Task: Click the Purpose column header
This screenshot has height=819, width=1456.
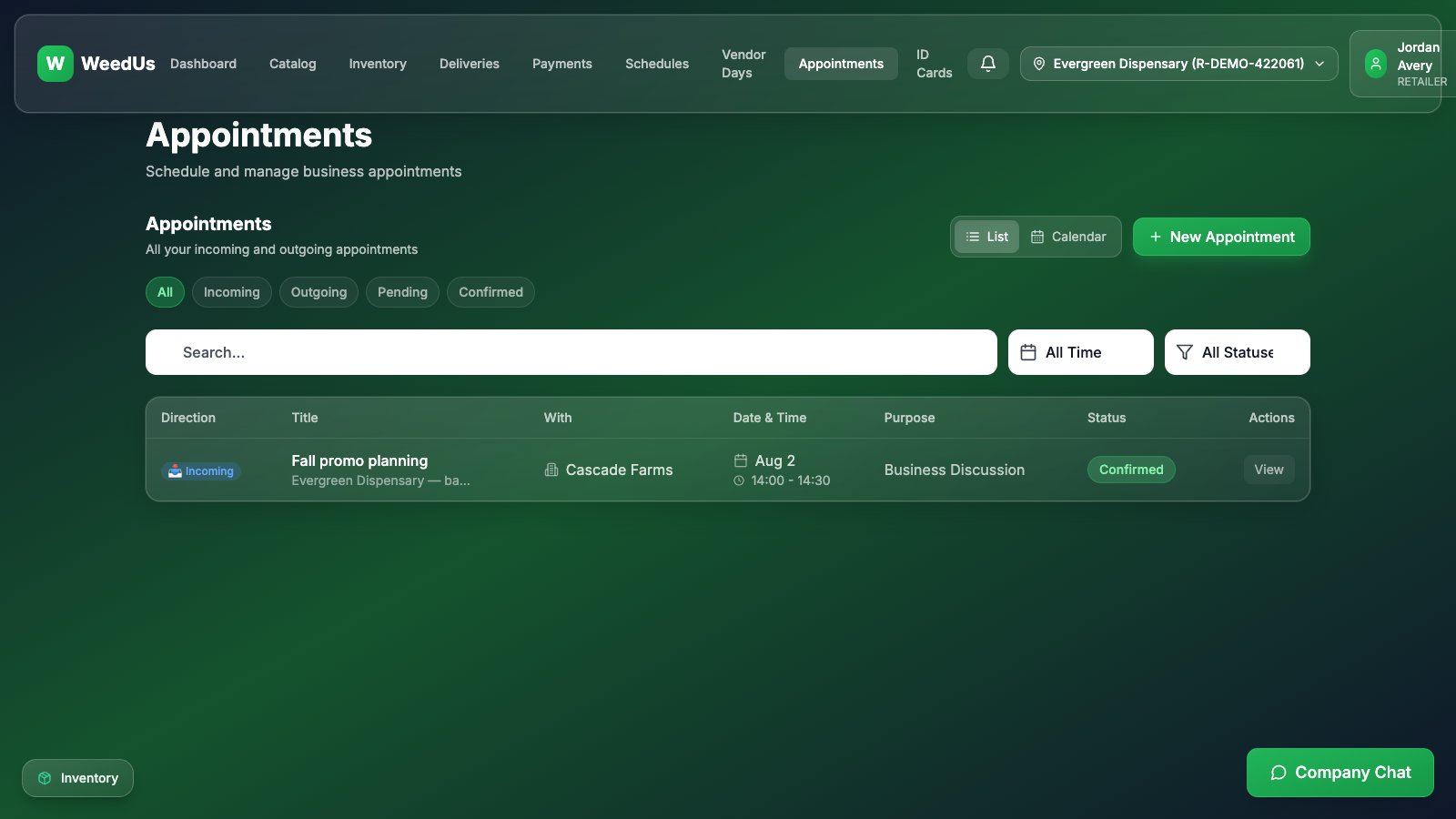Action: click(x=909, y=418)
